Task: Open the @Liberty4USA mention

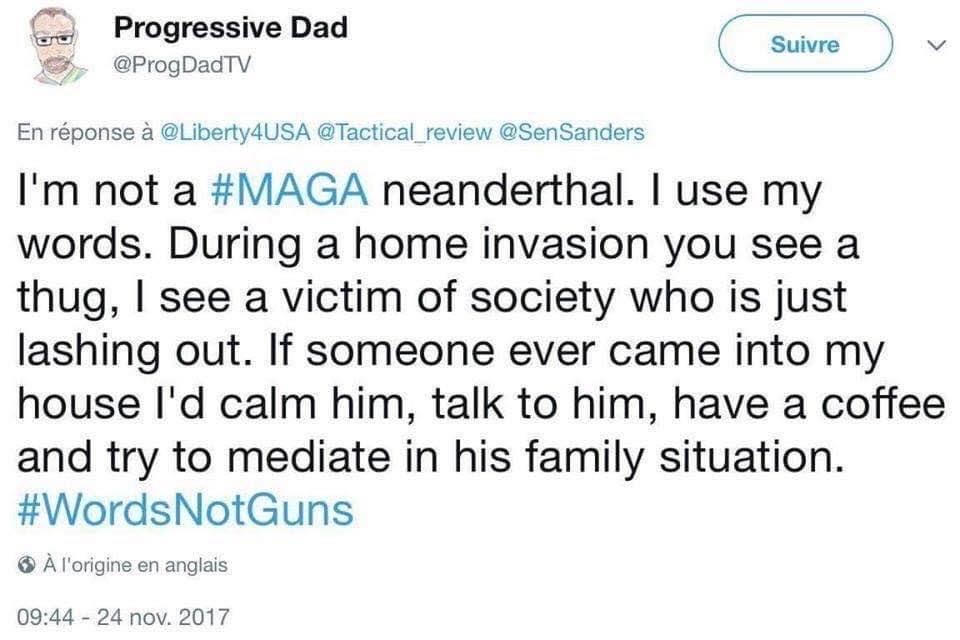Action: pos(234,133)
